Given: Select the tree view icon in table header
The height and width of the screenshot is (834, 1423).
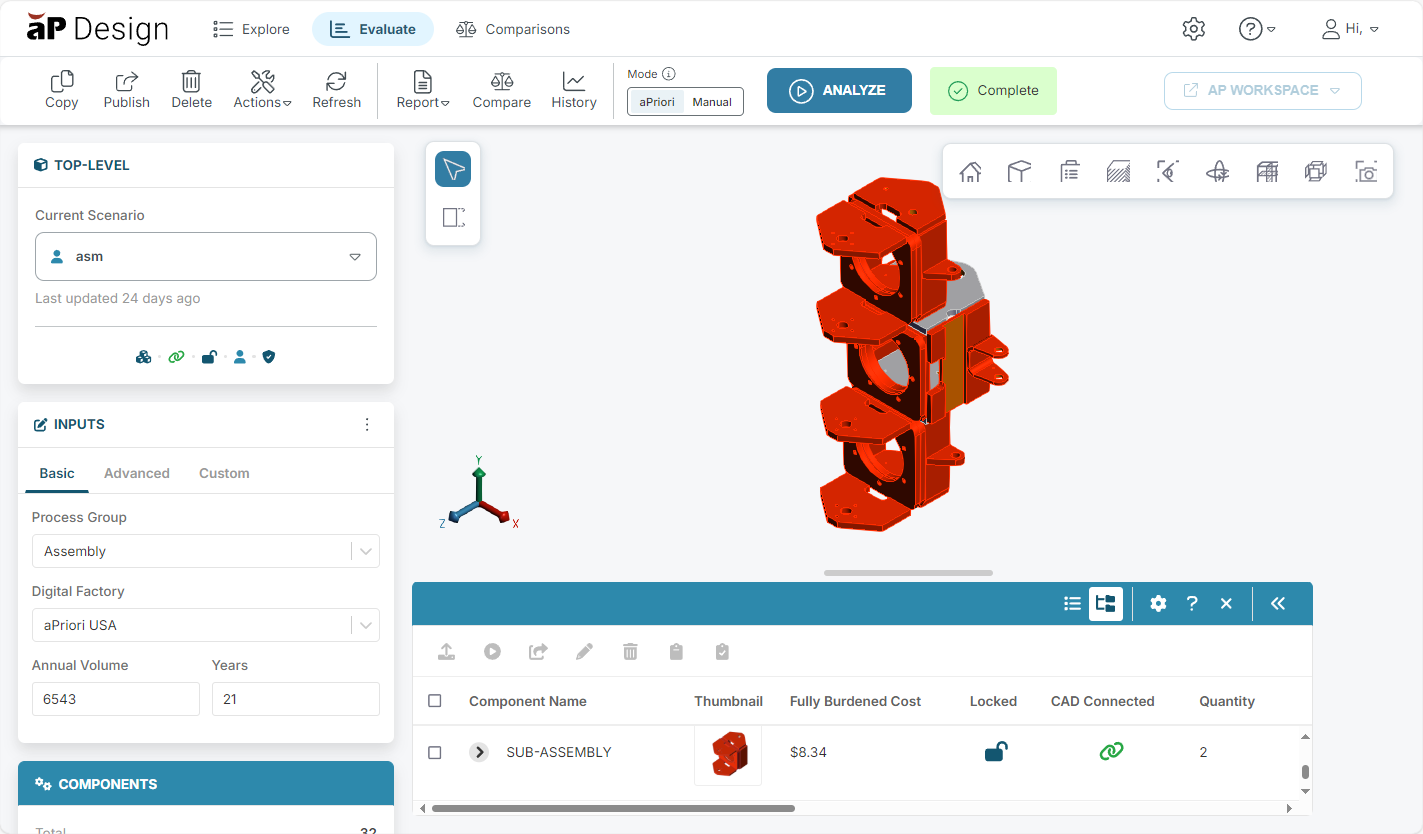Looking at the screenshot, I should coord(1106,603).
